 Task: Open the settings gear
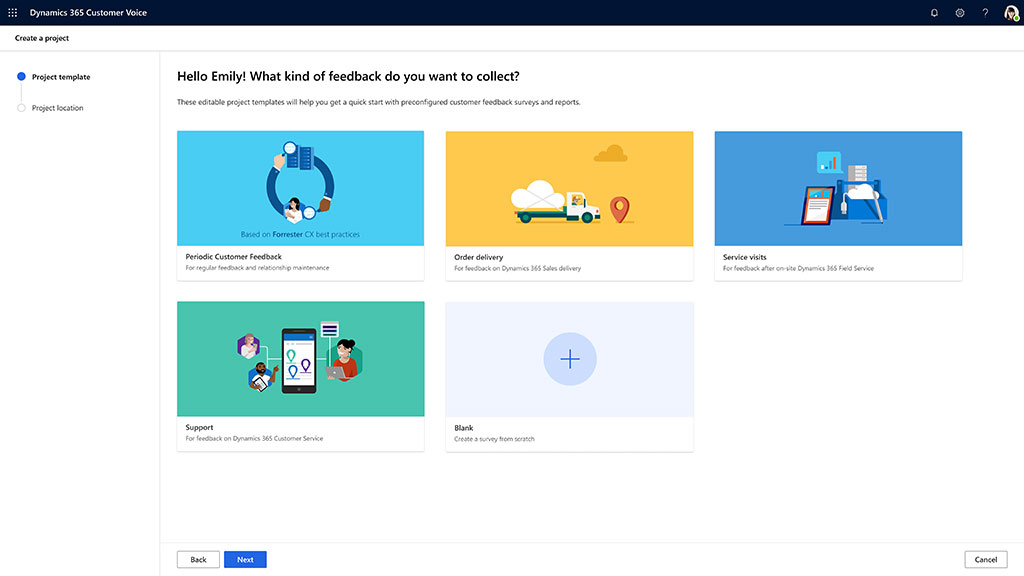960,12
